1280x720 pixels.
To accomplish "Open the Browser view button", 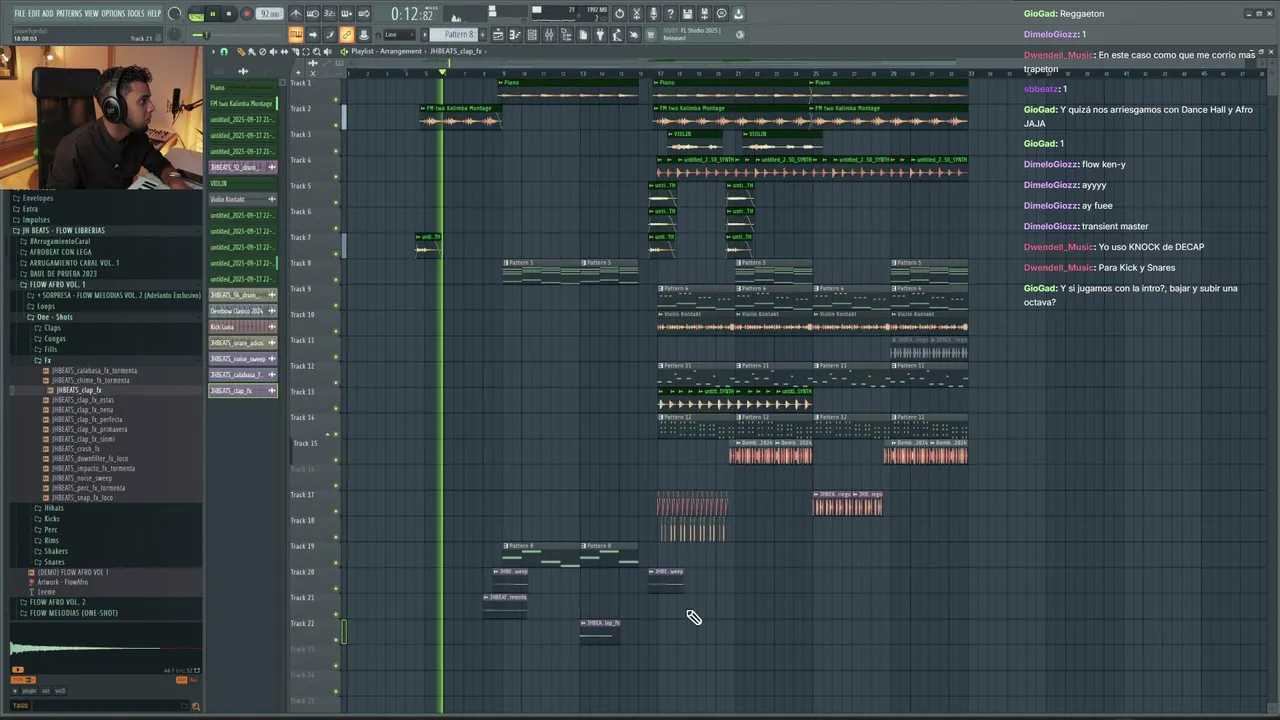I will tap(566, 35).
